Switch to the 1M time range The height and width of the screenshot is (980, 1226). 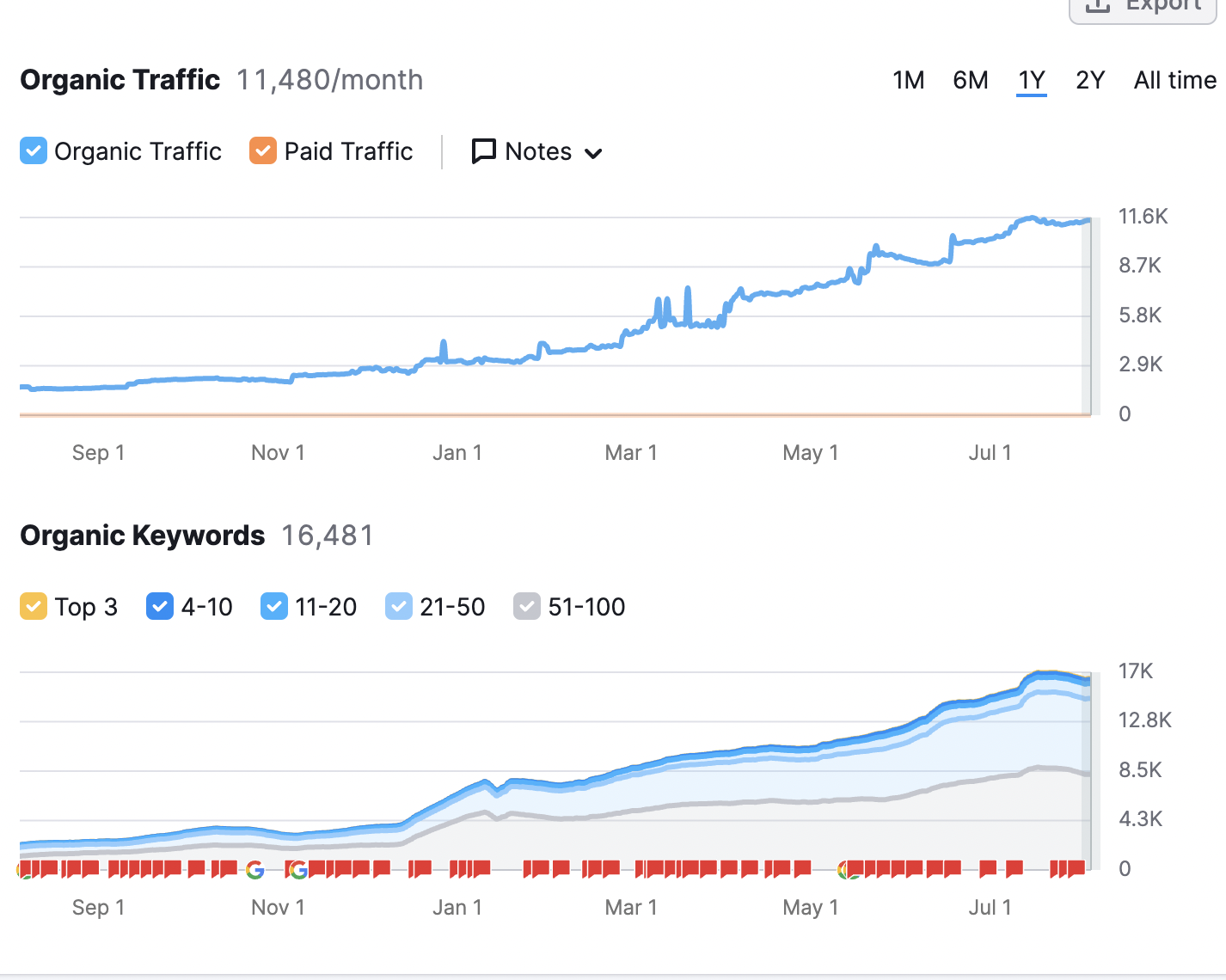pos(908,81)
